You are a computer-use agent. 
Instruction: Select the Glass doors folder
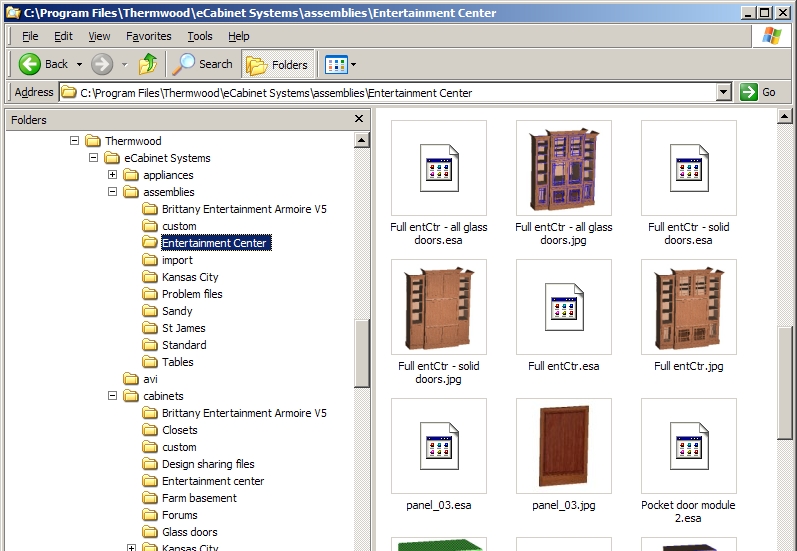click(180, 532)
